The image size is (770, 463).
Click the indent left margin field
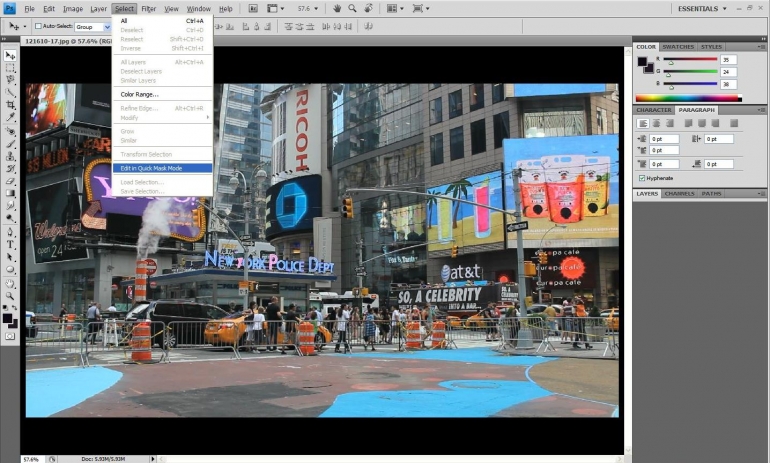(664, 139)
